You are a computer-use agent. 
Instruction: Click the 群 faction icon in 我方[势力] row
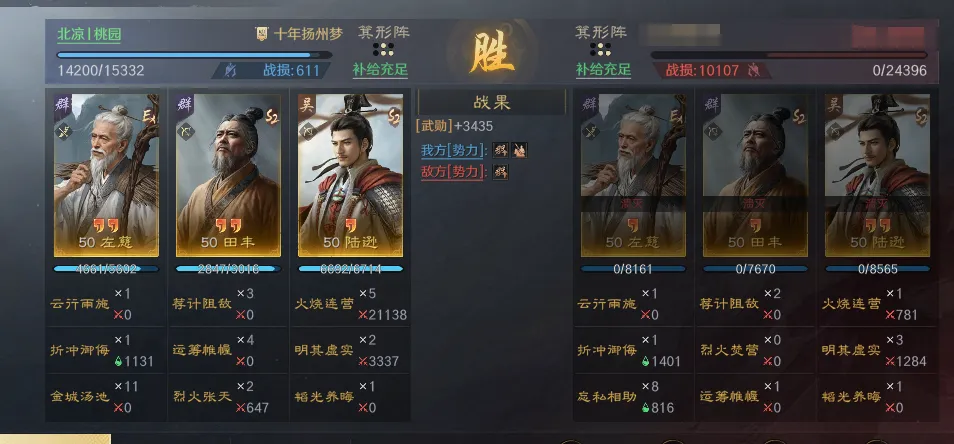[x=501, y=150]
